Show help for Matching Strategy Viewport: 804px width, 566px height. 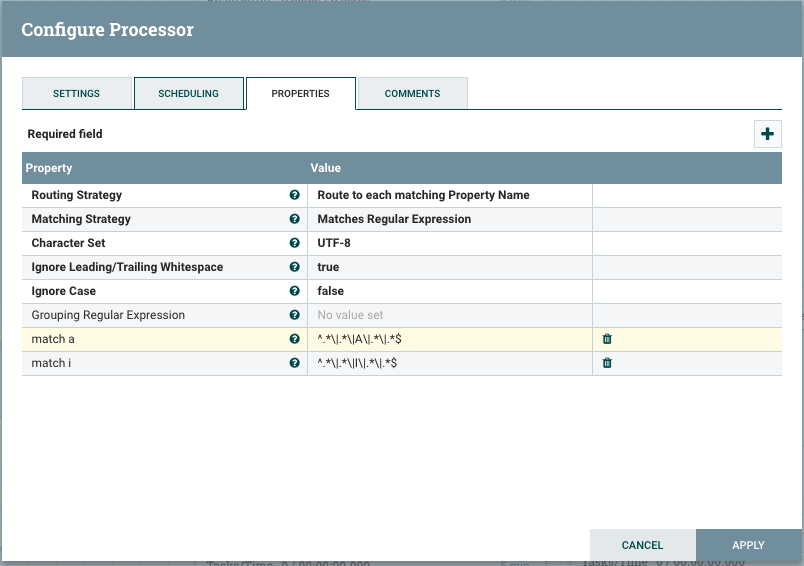pos(294,219)
